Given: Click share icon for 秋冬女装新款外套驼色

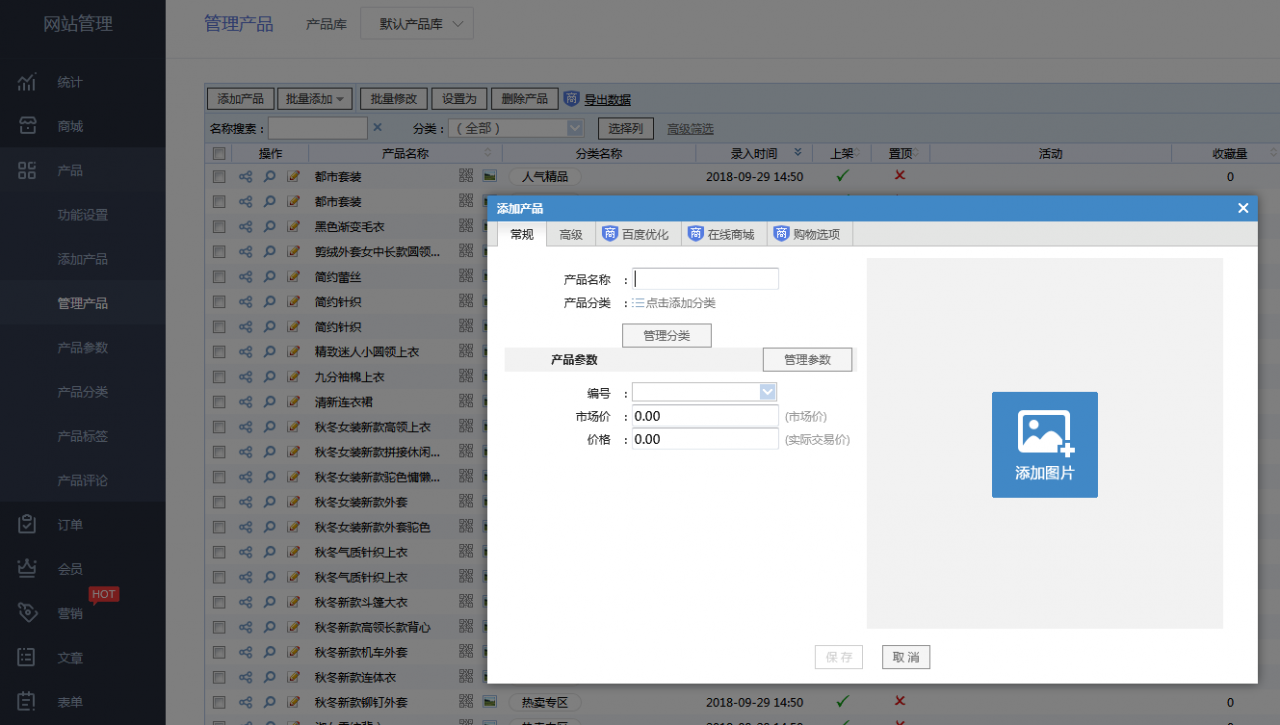Looking at the screenshot, I should point(246,527).
